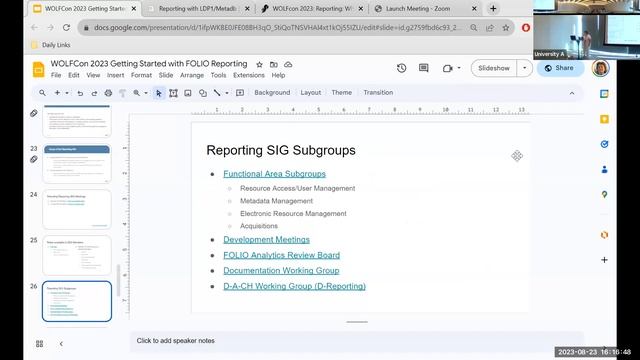Check the cloud save status icon
Image resolution: width=640 pixels, height=360 pixels.
pos(288,64)
